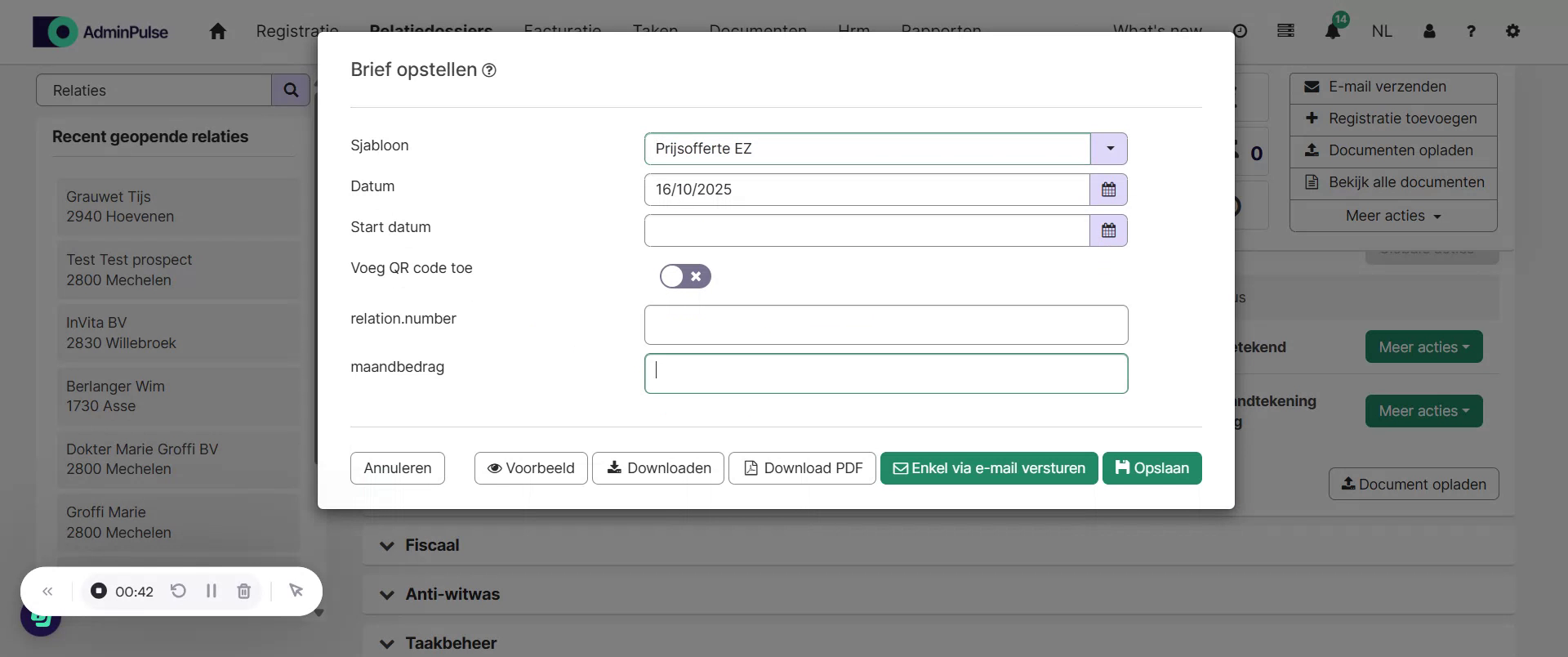This screenshot has height=657, width=1568.
Task: Switch language via NL selector
Action: pos(1382,31)
